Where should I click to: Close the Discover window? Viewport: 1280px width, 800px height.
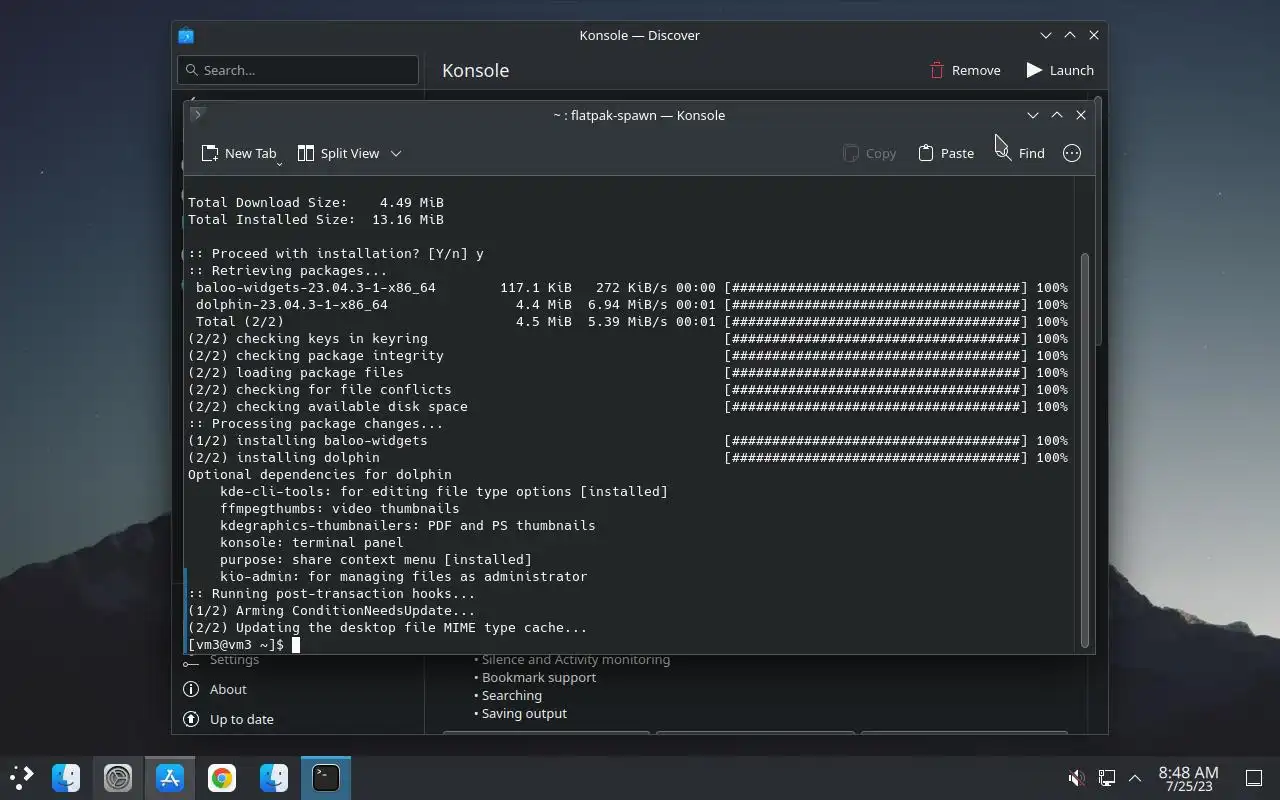coord(1094,35)
